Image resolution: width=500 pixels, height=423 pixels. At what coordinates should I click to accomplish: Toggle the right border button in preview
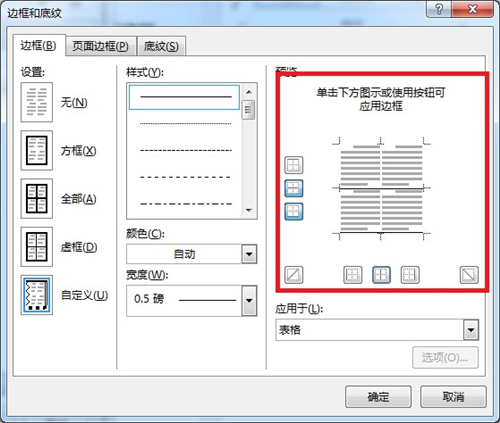click(x=410, y=275)
